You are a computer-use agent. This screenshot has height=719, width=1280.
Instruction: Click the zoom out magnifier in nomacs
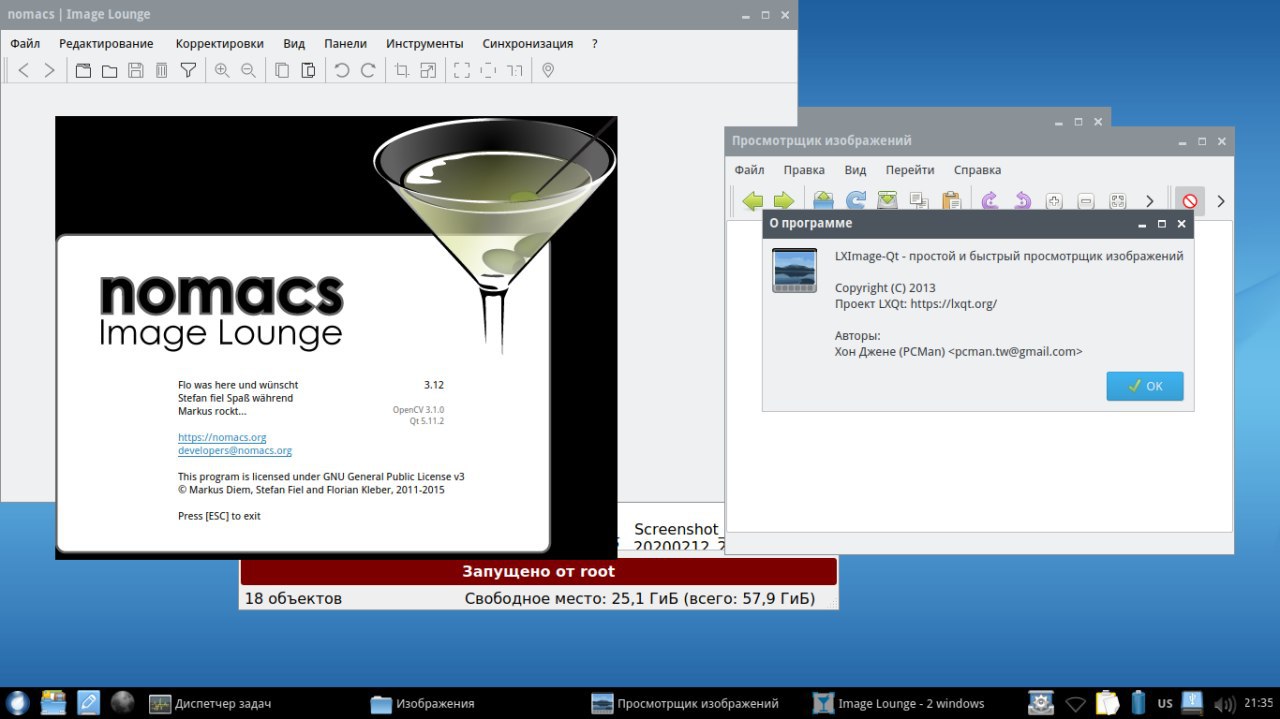pos(248,70)
